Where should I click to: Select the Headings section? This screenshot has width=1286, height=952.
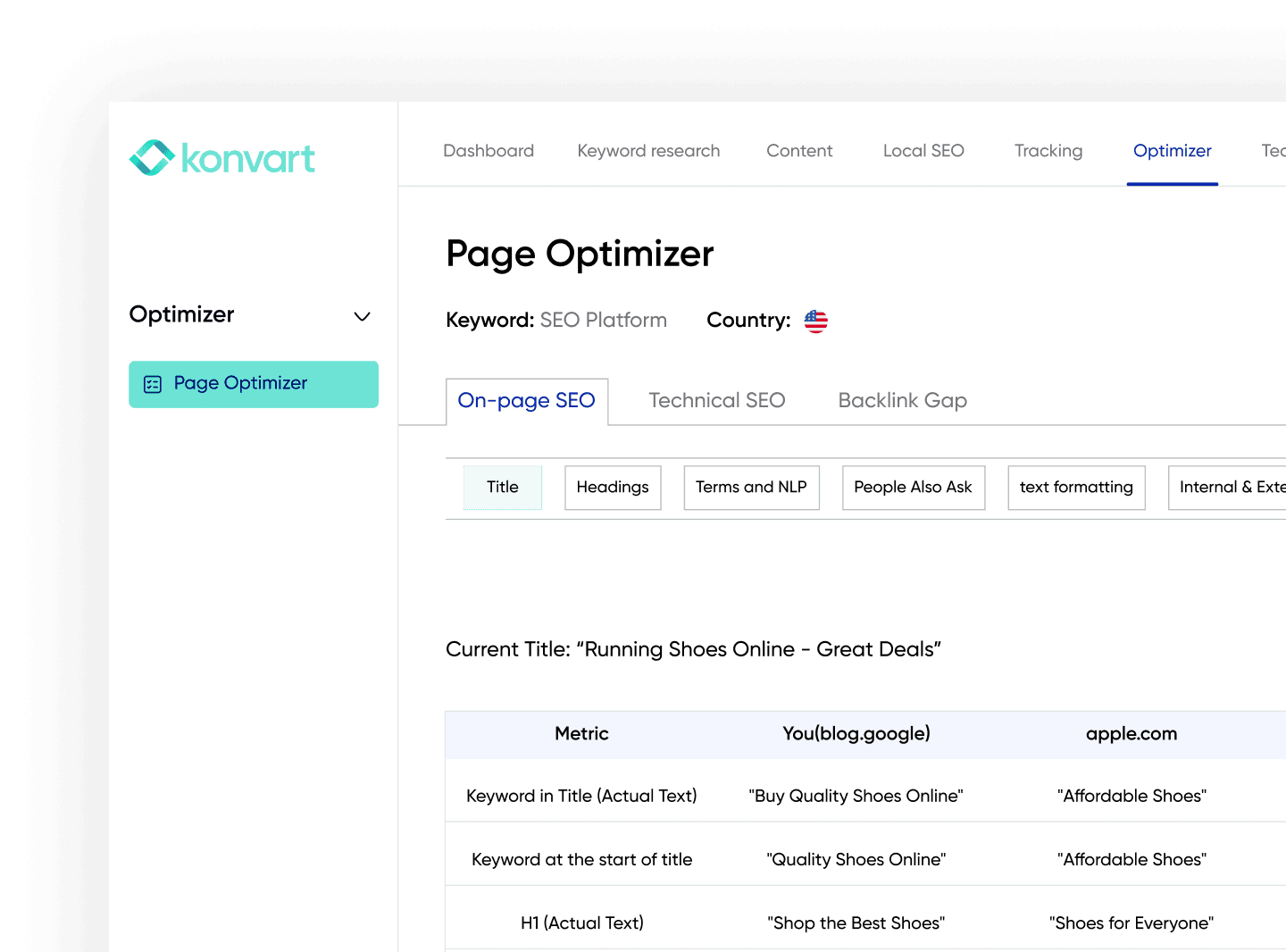pyautogui.click(x=613, y=487)
